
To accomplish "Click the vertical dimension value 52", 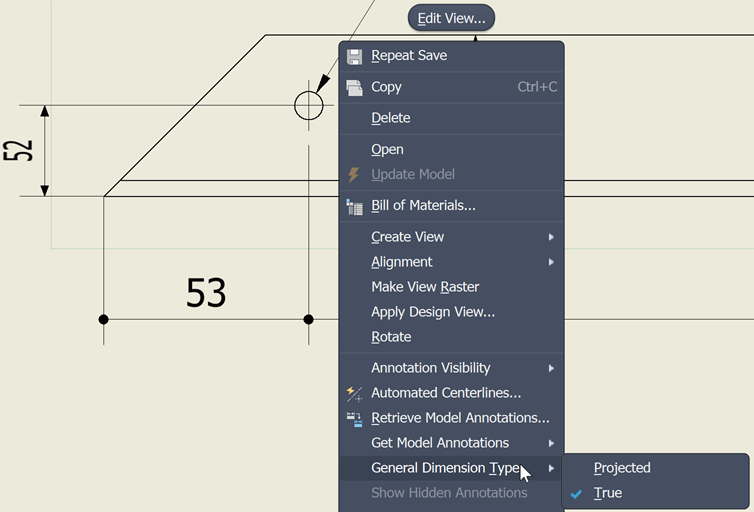I will point(18,150).
